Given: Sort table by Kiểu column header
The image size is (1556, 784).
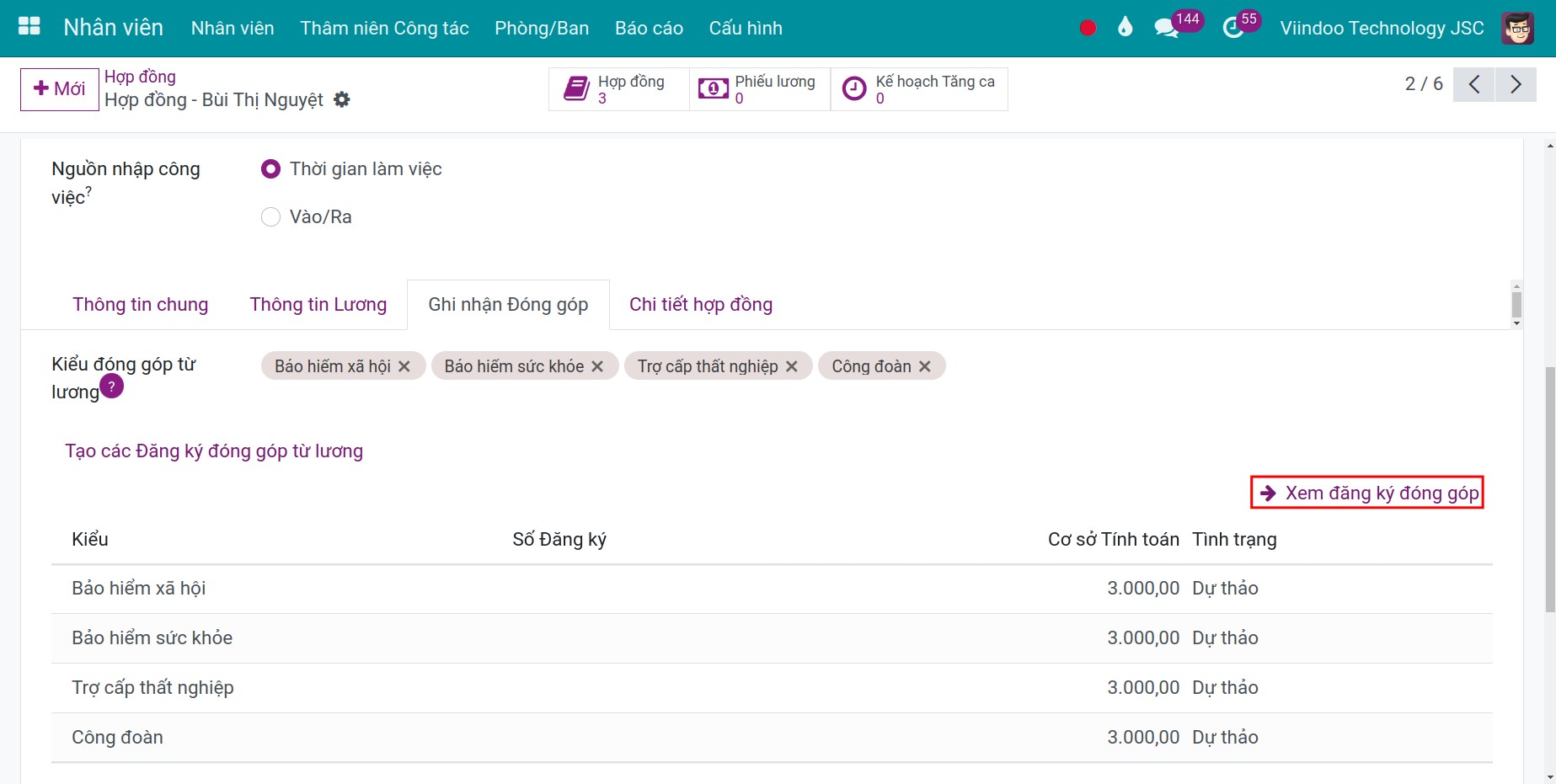Looking at the screenshot, I should [x=90, y=540].
